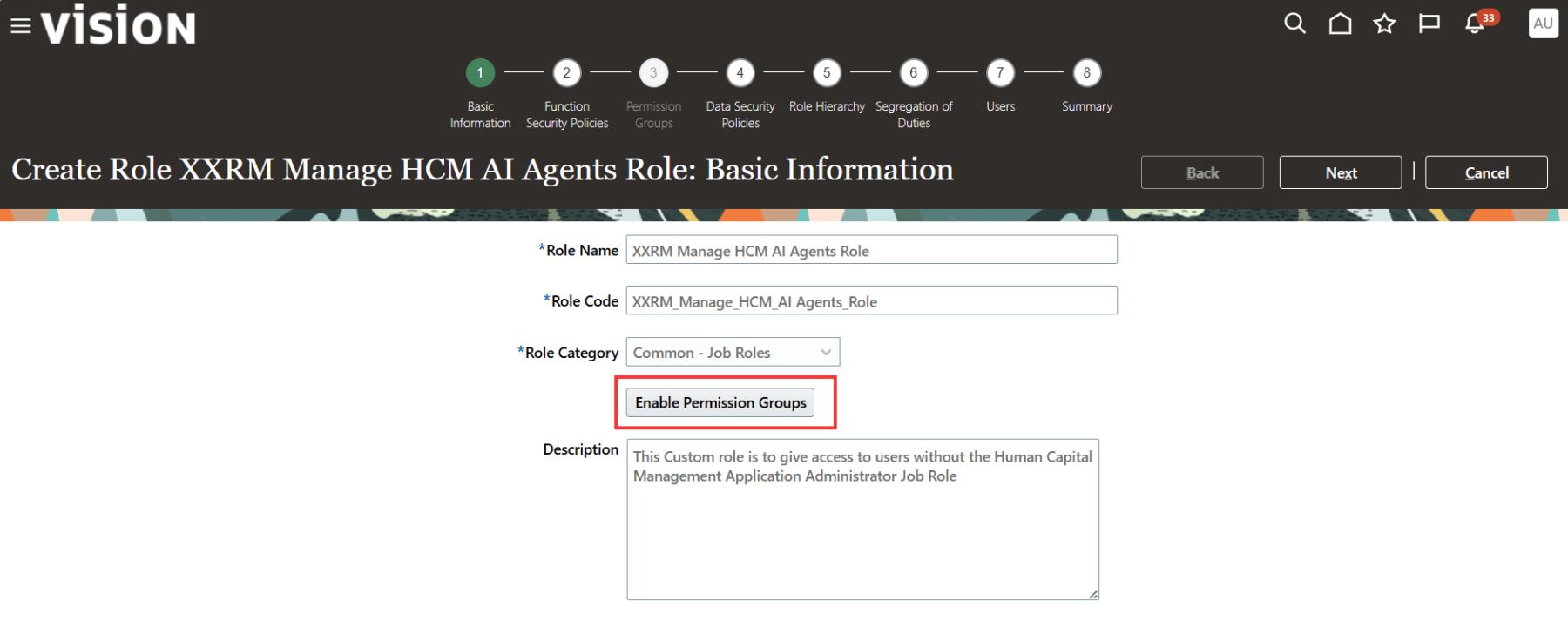Screen dimensions: 1568x641
Task: Cancel the role creation
Action: click(x=1486, y=172)
